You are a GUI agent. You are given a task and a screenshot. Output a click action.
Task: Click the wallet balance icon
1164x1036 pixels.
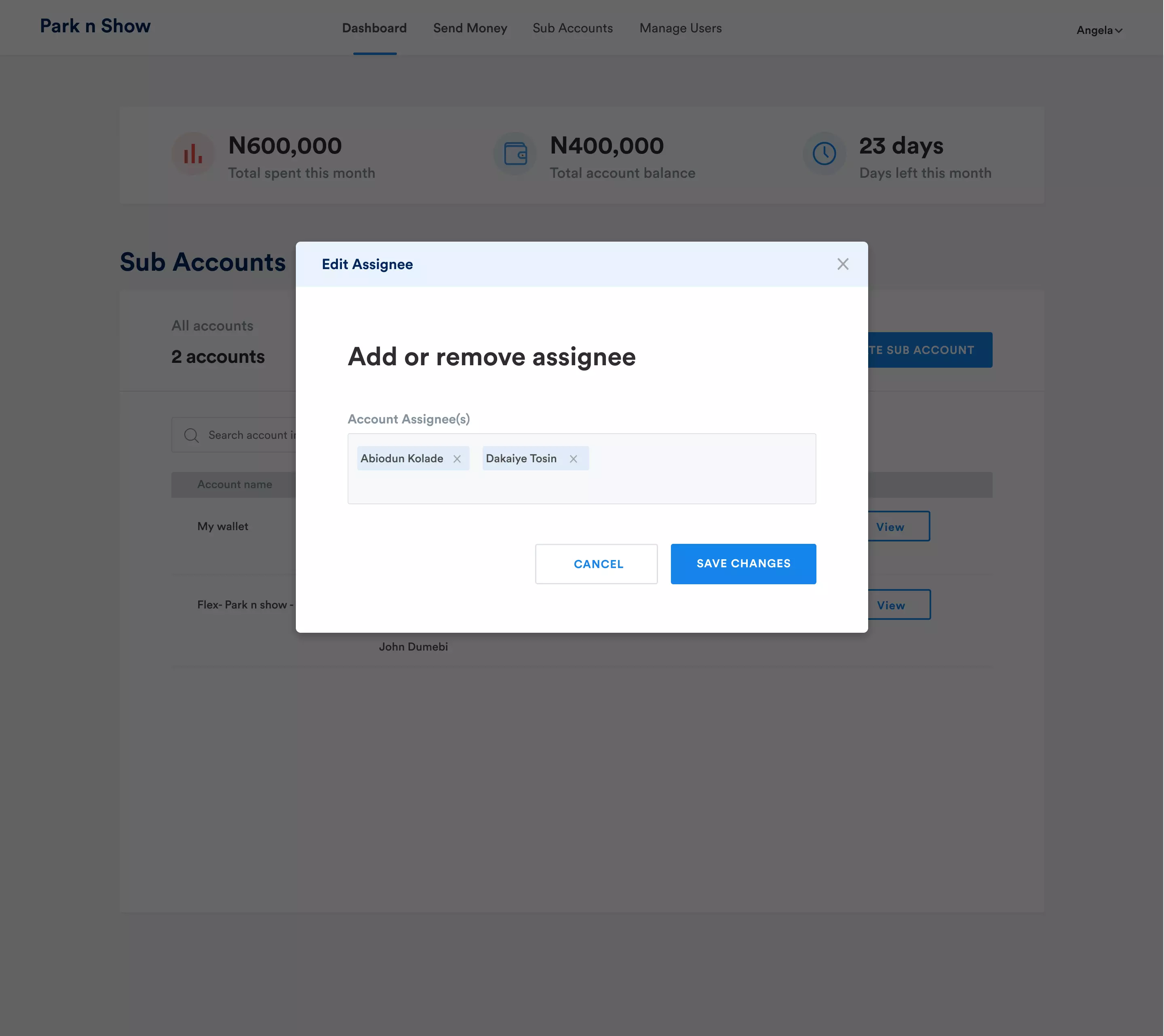515,154
